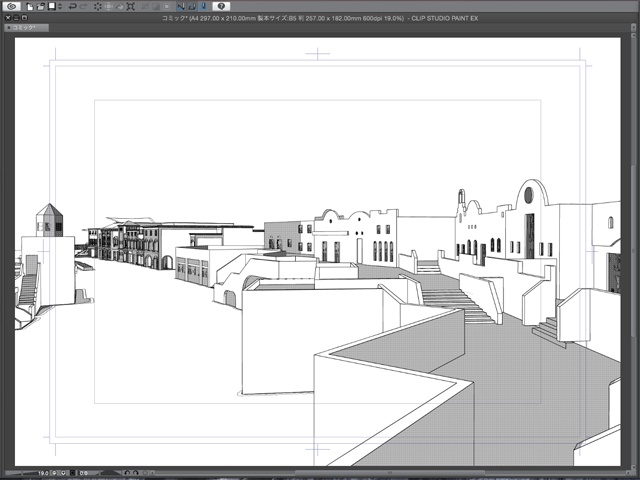Toggle Snap to Ruler
Screen dimensions: 640x480
point(181,7)
